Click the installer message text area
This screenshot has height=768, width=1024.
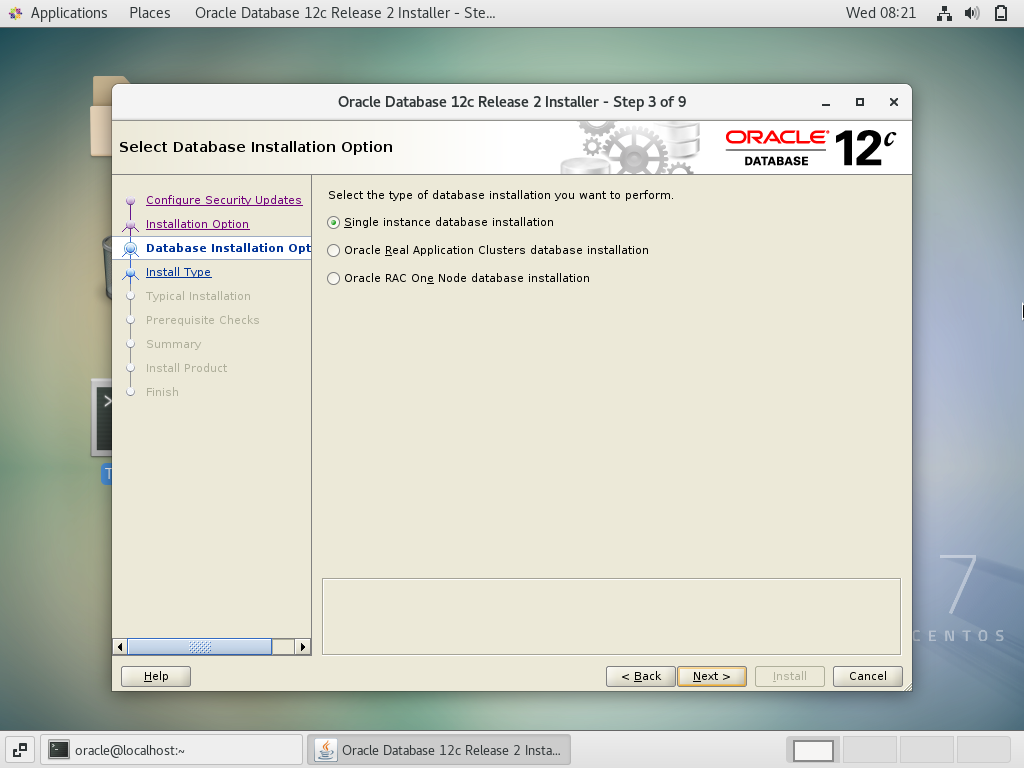tap(611, 616)
